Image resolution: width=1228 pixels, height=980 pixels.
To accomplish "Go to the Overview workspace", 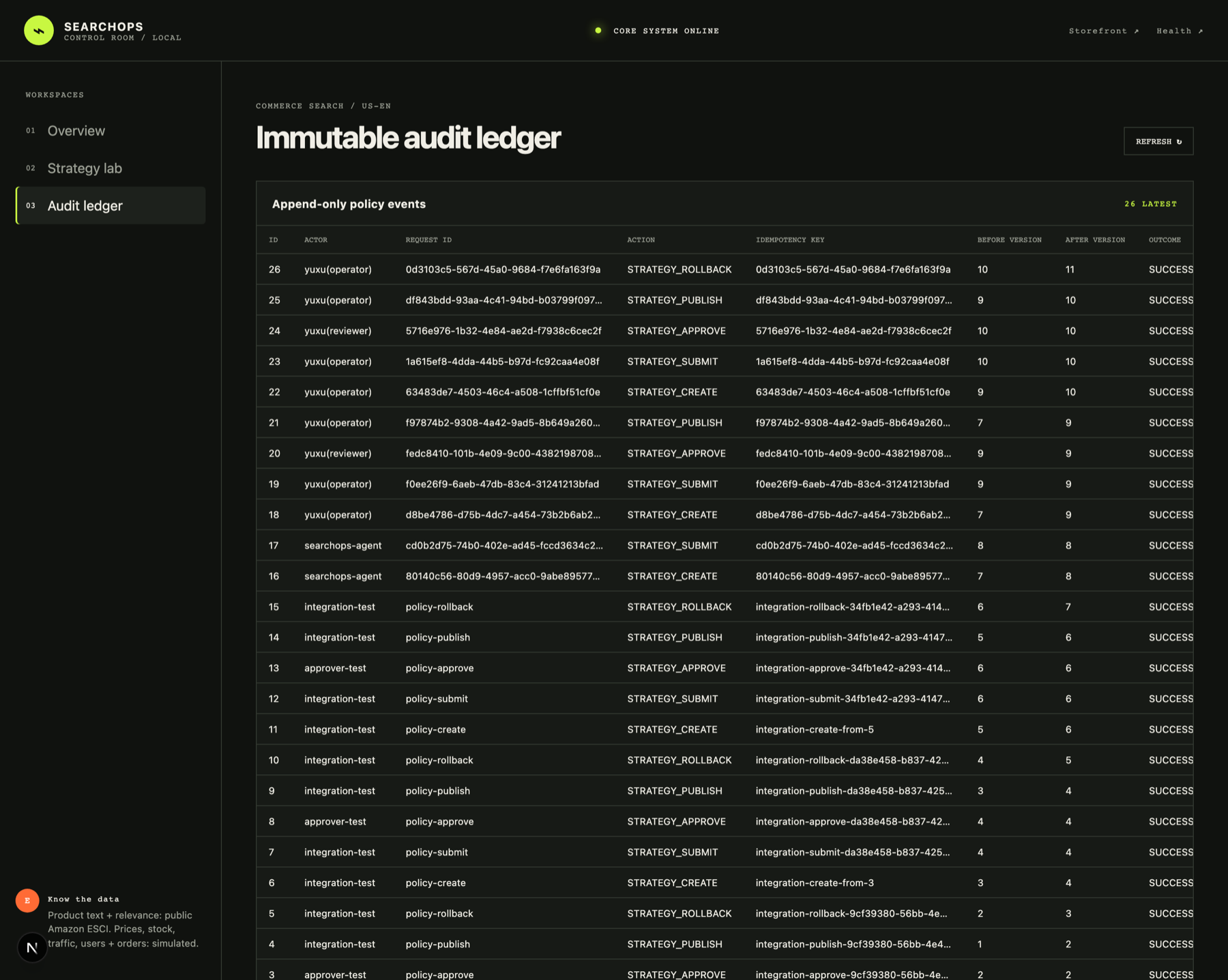I will (111, 130).
